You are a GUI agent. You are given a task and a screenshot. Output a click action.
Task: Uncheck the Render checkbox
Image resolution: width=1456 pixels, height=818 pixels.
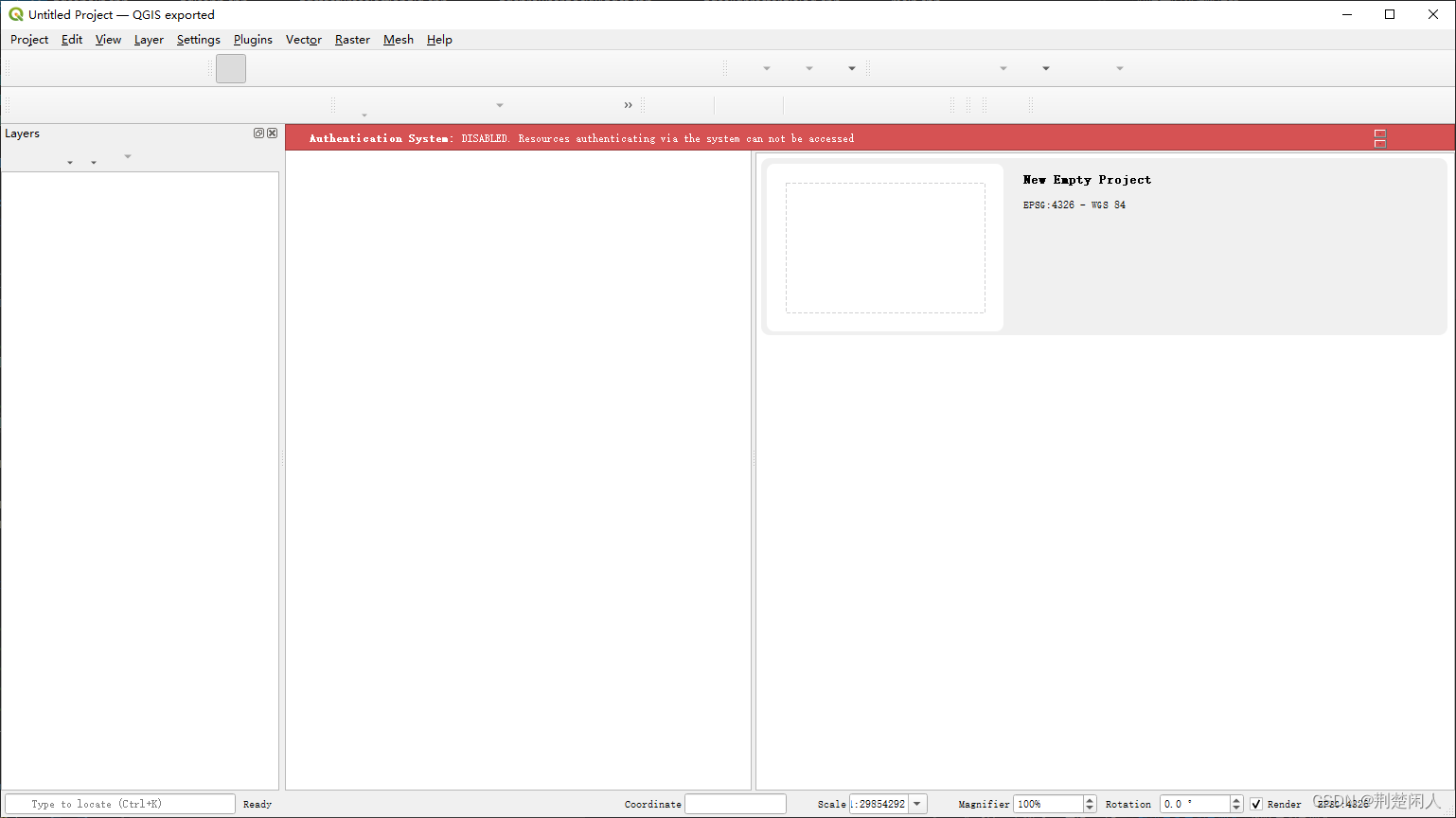1256,804
